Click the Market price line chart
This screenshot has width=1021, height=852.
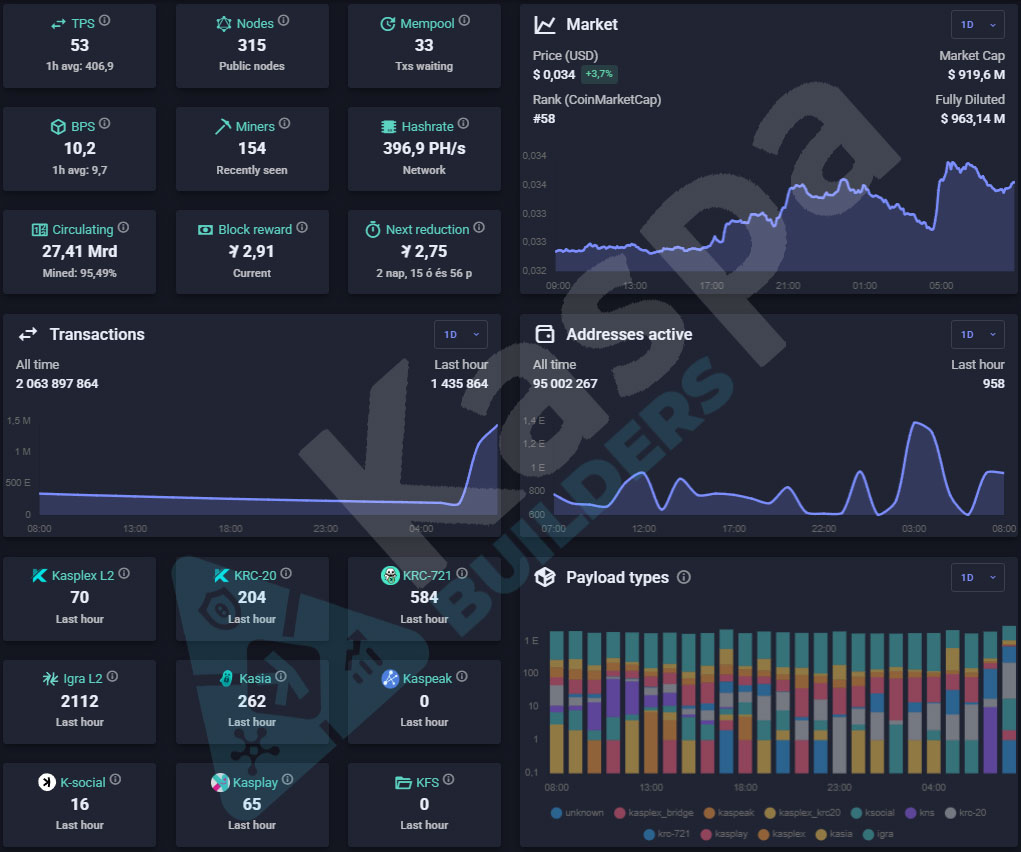point(785,215)
